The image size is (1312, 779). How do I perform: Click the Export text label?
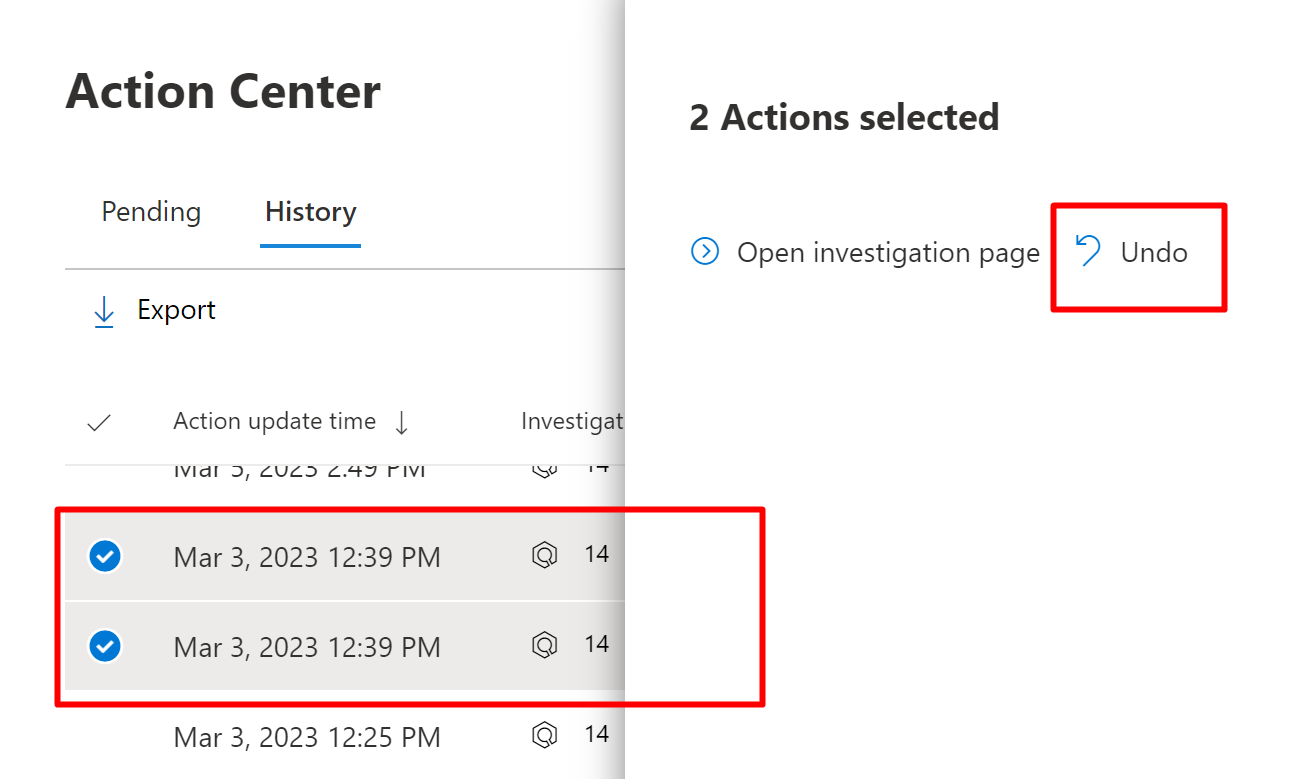(177, 311)
